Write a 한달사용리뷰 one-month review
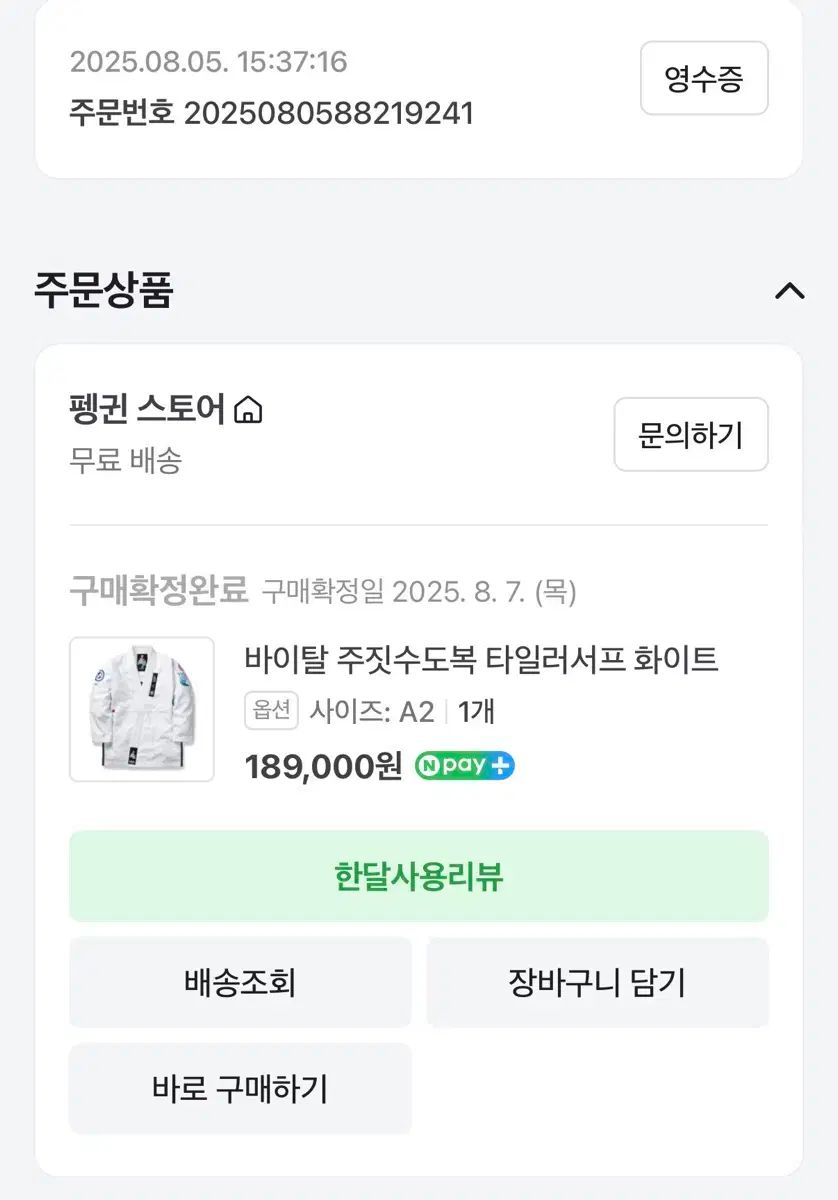 418,876
